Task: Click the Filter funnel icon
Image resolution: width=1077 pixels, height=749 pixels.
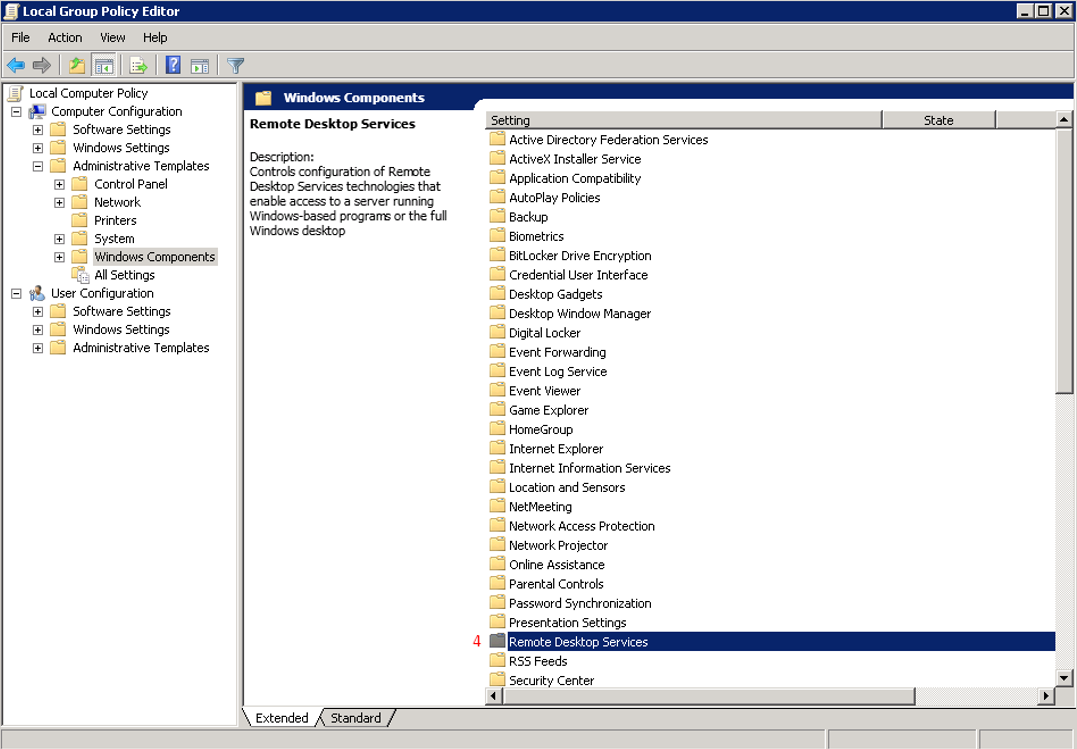Action: click(235, 66)
